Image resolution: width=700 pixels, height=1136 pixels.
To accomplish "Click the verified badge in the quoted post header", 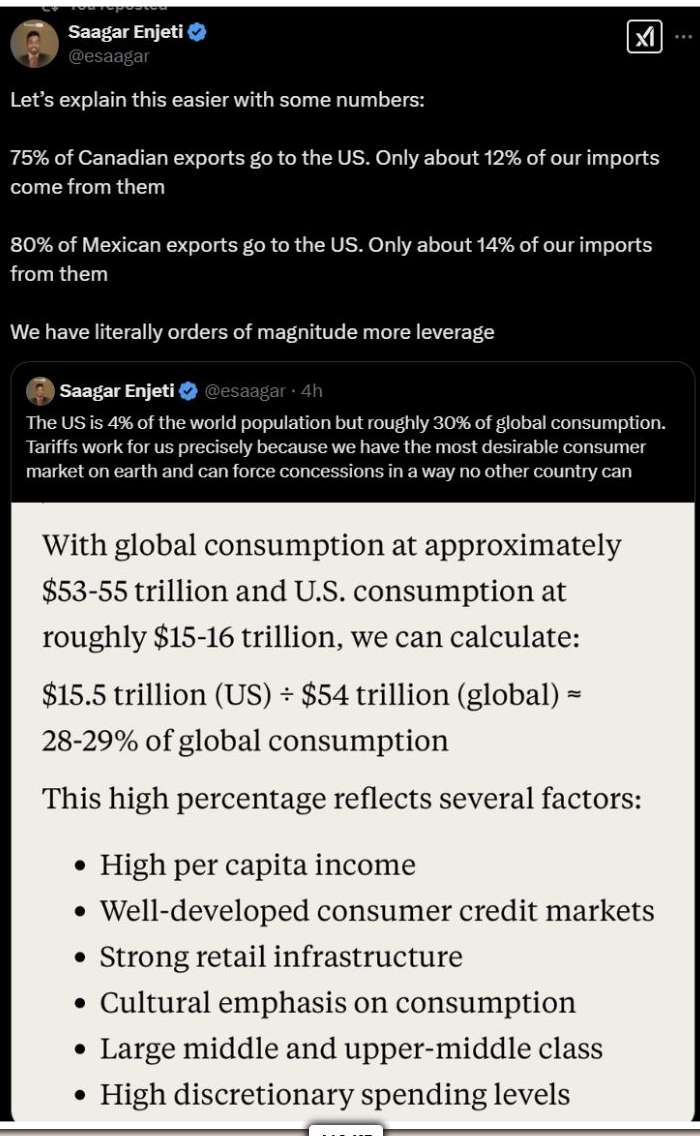I will (x=188, y=390).
